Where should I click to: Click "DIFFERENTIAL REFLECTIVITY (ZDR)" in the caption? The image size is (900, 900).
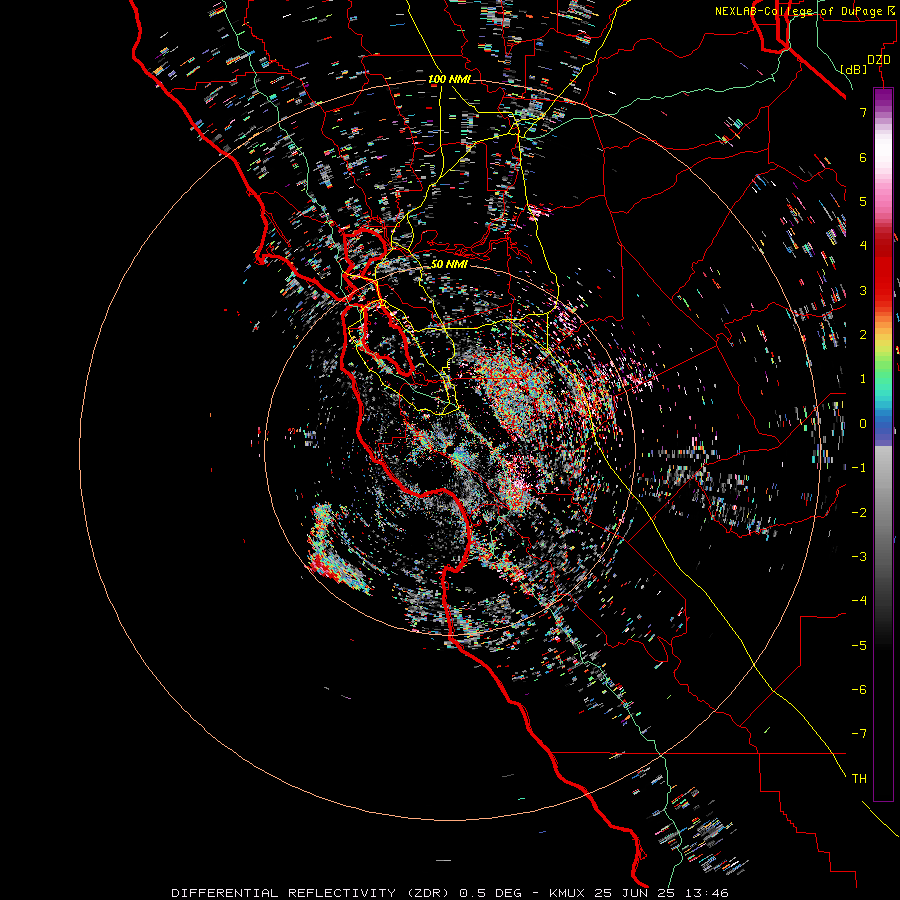tap(310, 893)
